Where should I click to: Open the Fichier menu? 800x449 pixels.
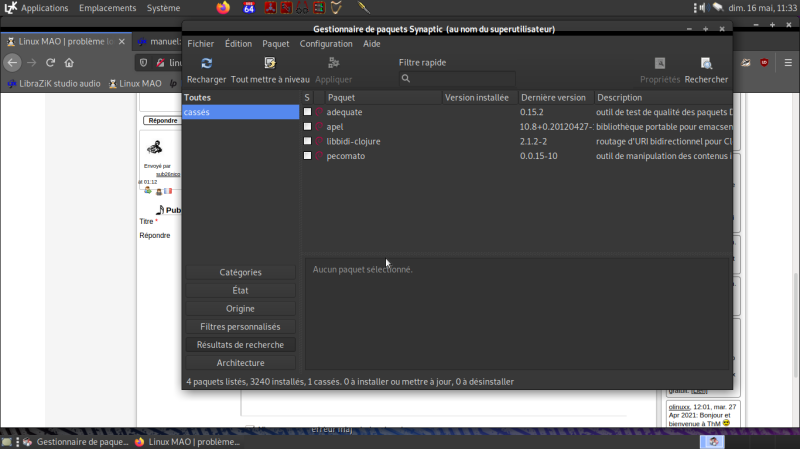tap(201, 44)
